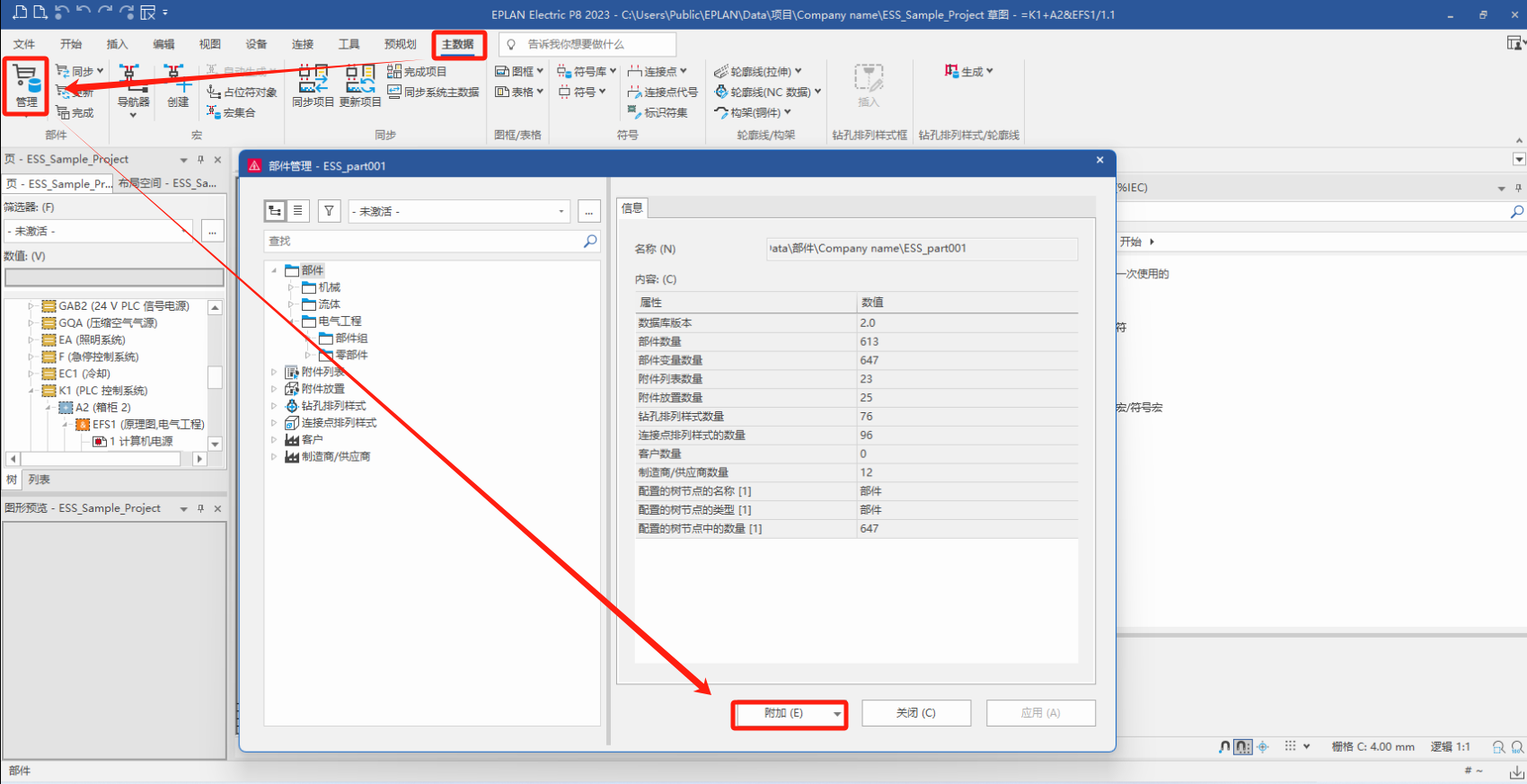
Task: Select the 信息 tab in parts dialog
Action: [x=632, y=207]
